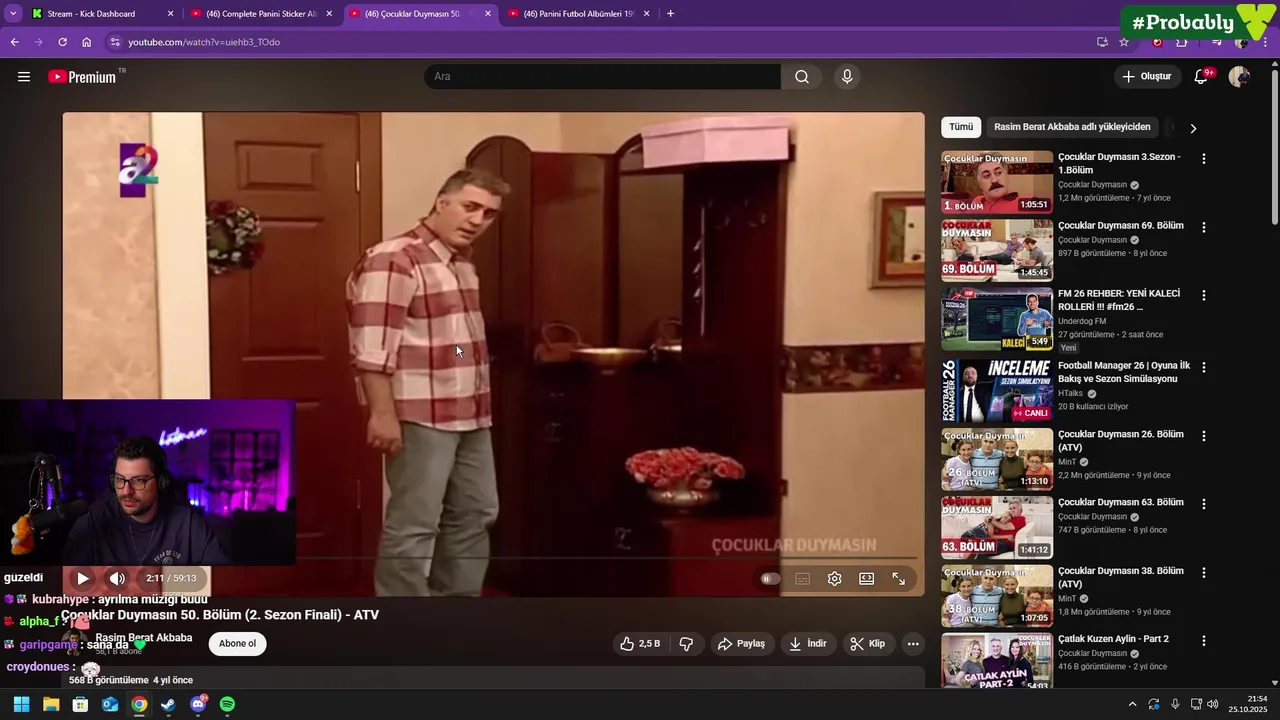Open more actions ellipsis below video
Image resolution: width=1280 pixels, height=720 pixels.
click(913, 644)
